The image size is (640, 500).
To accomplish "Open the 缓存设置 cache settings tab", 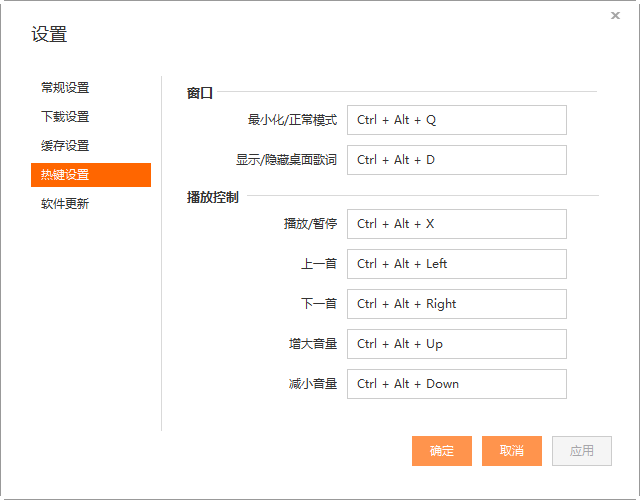I will (66, 146).
